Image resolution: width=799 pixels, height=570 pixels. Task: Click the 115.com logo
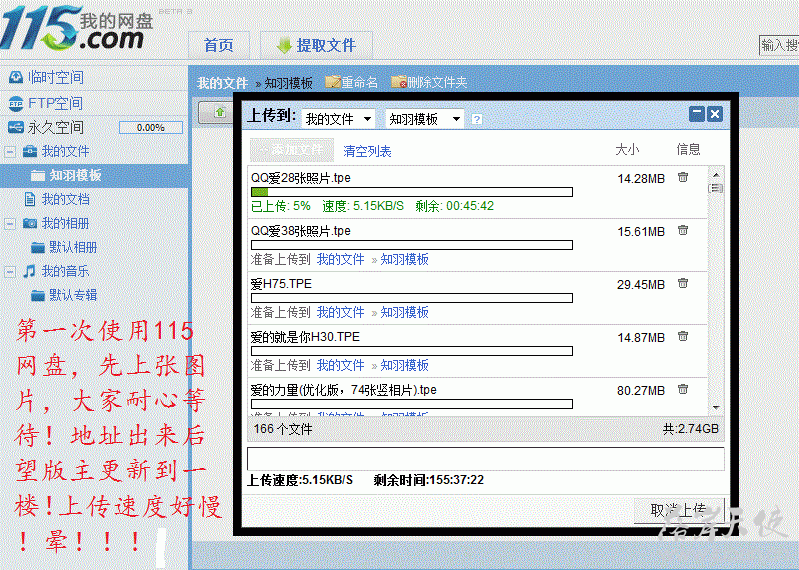pyautogui.click(x=76, y=28)
